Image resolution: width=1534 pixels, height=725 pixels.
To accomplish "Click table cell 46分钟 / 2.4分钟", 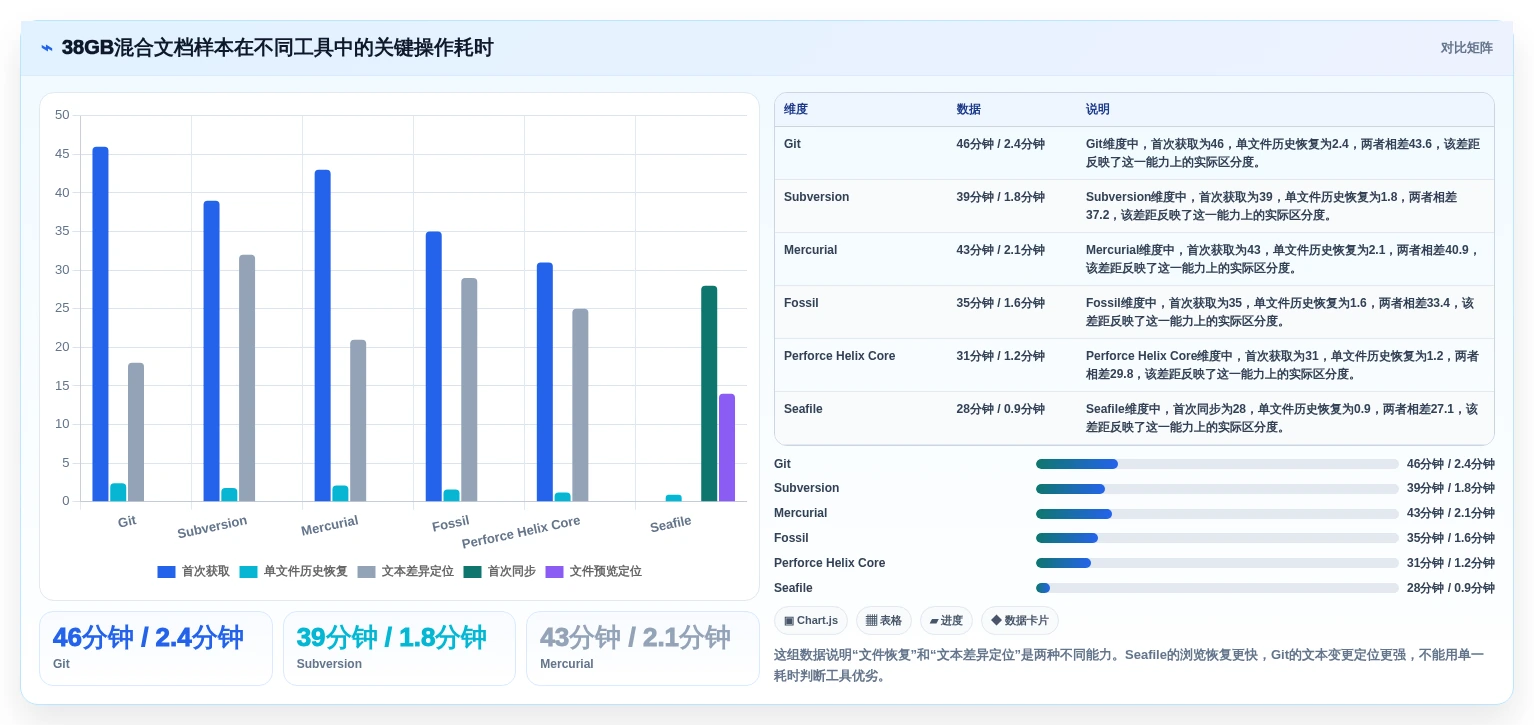I will point(1001,144).
